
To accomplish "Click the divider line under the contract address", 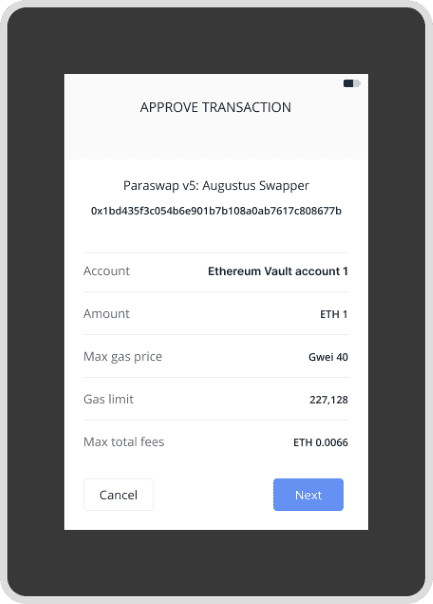I will coord(216,253).
